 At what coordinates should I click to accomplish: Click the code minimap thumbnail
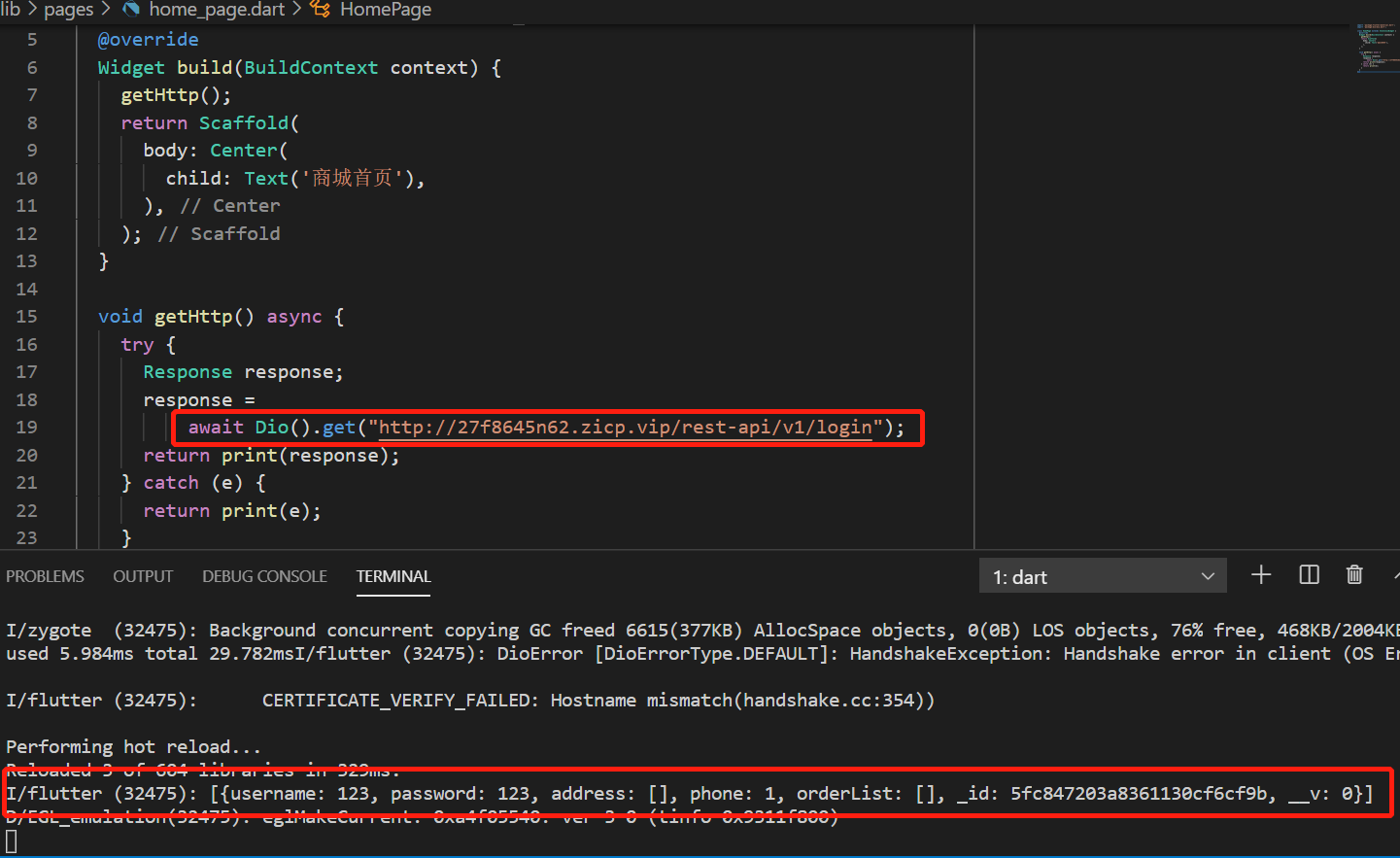click(x=1377, y=49)
